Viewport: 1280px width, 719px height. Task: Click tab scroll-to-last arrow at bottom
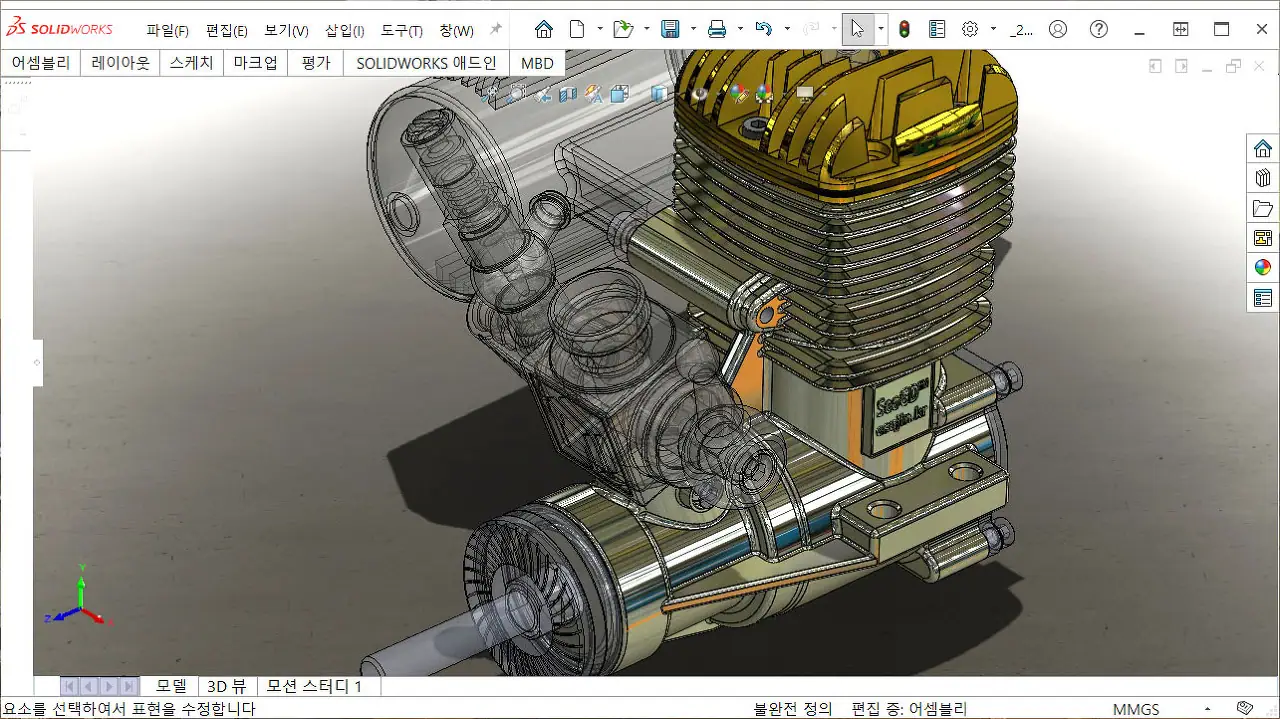click(x=129, y=686)
